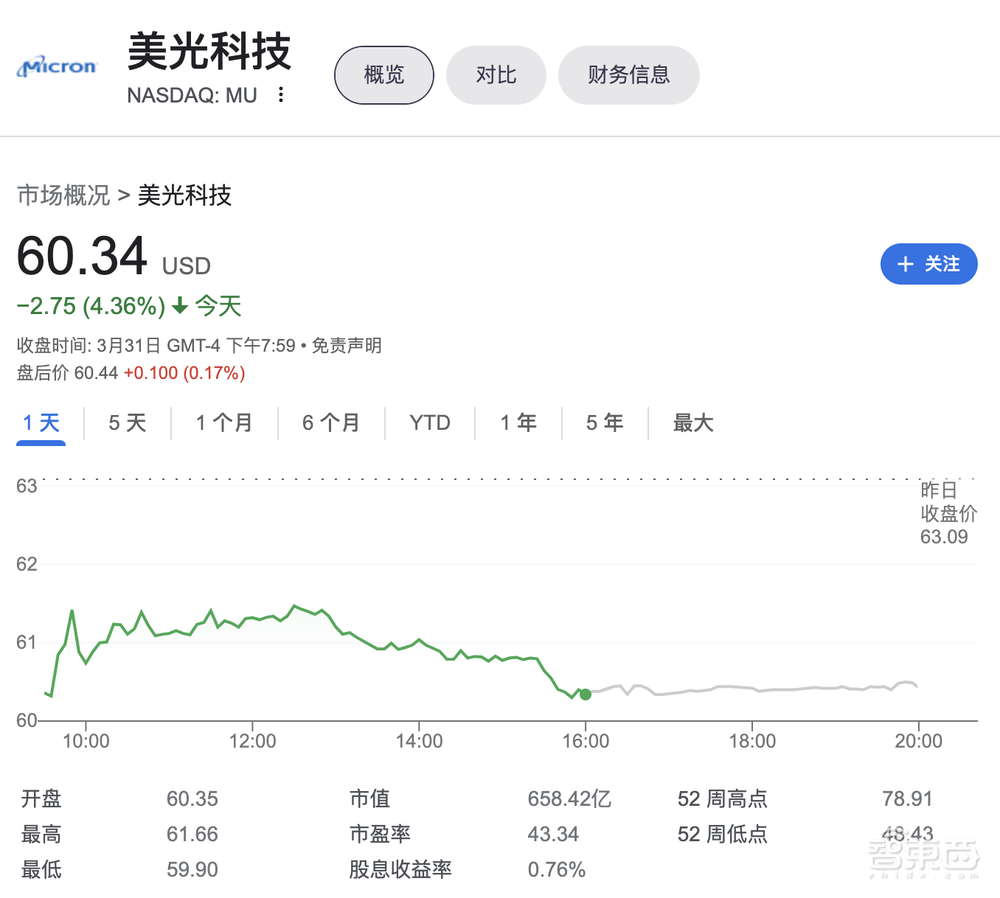
Task: Choose the 6个月 time range
Action: (330, 422)
